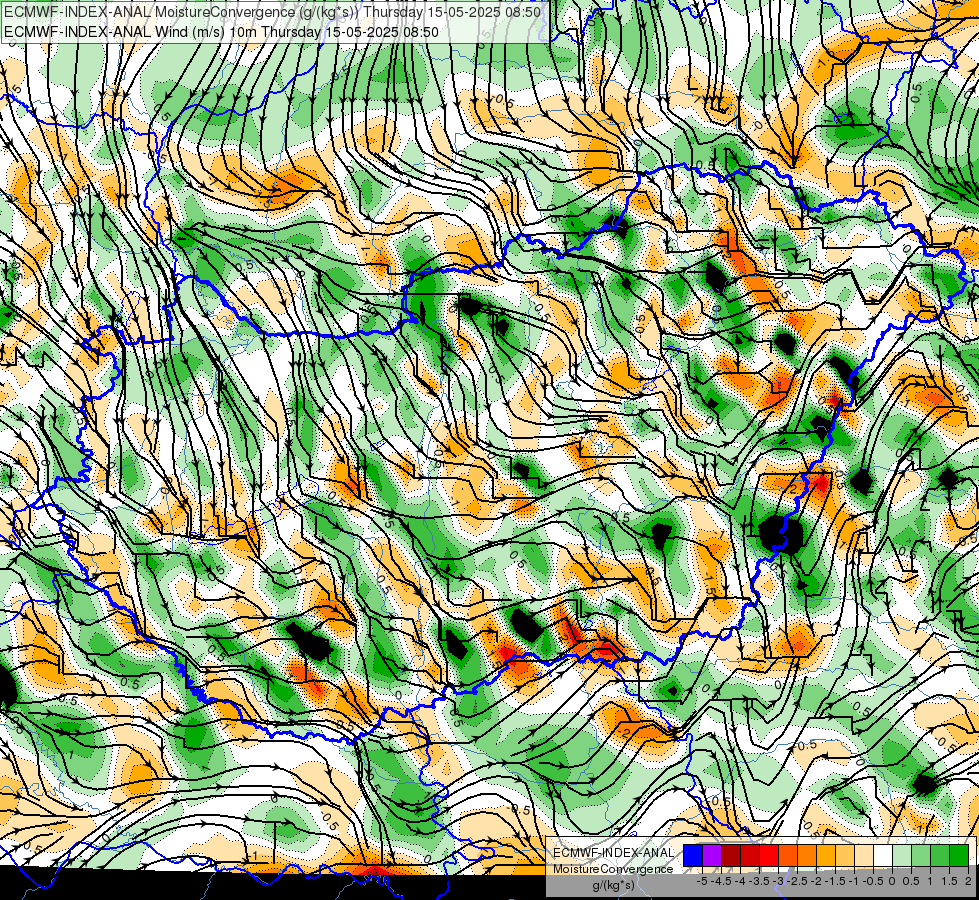The height and width of the screenshot is (900, 979).
Task: Click the MoistureConvergence title line at top
Action: (272, 12)
